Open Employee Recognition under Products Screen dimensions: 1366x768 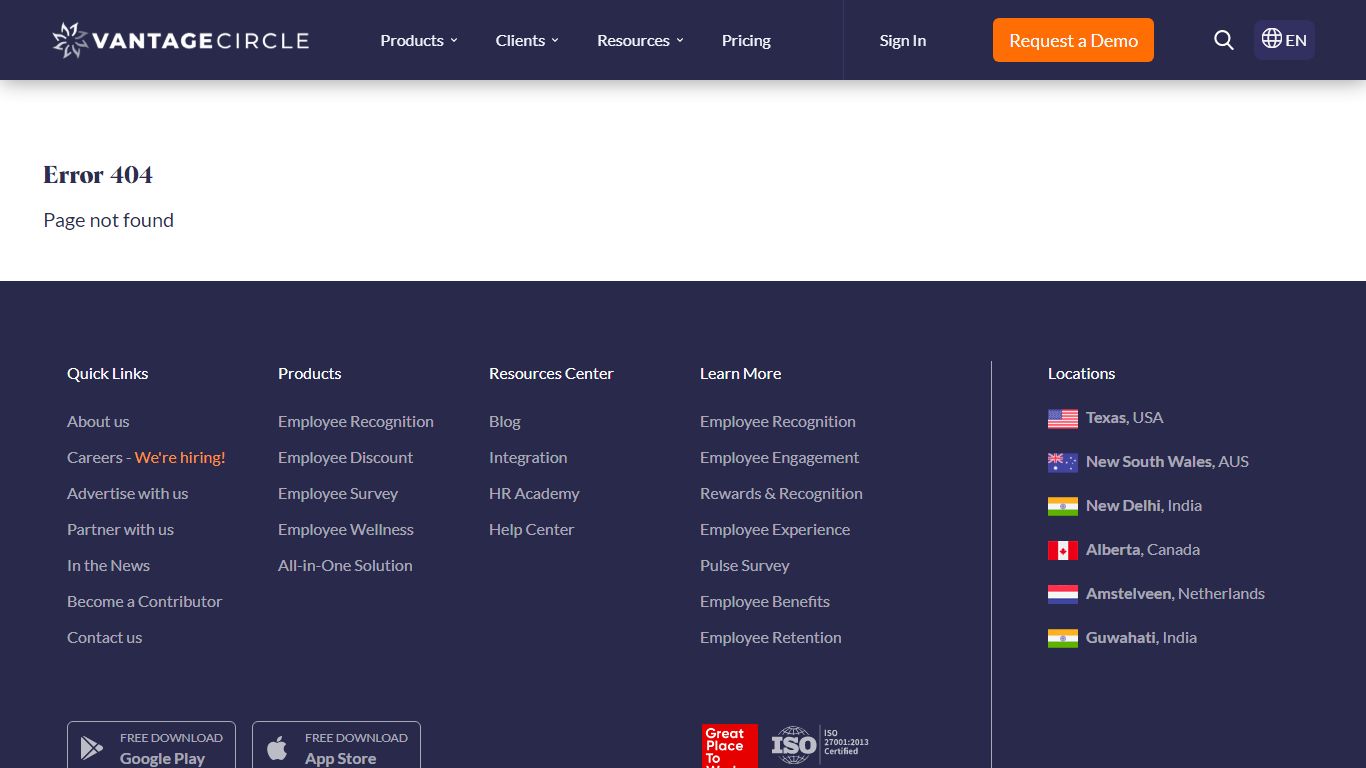[356, 421]
